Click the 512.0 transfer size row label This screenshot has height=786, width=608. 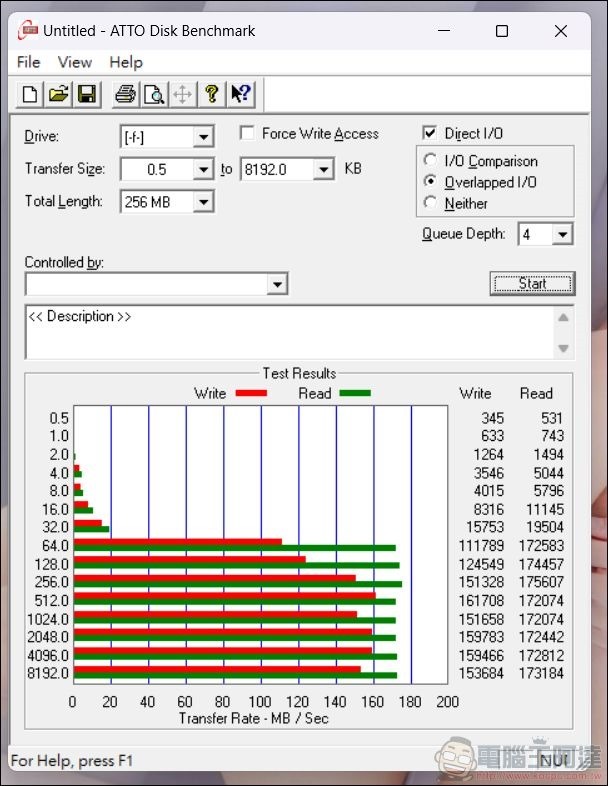[52, 600]
